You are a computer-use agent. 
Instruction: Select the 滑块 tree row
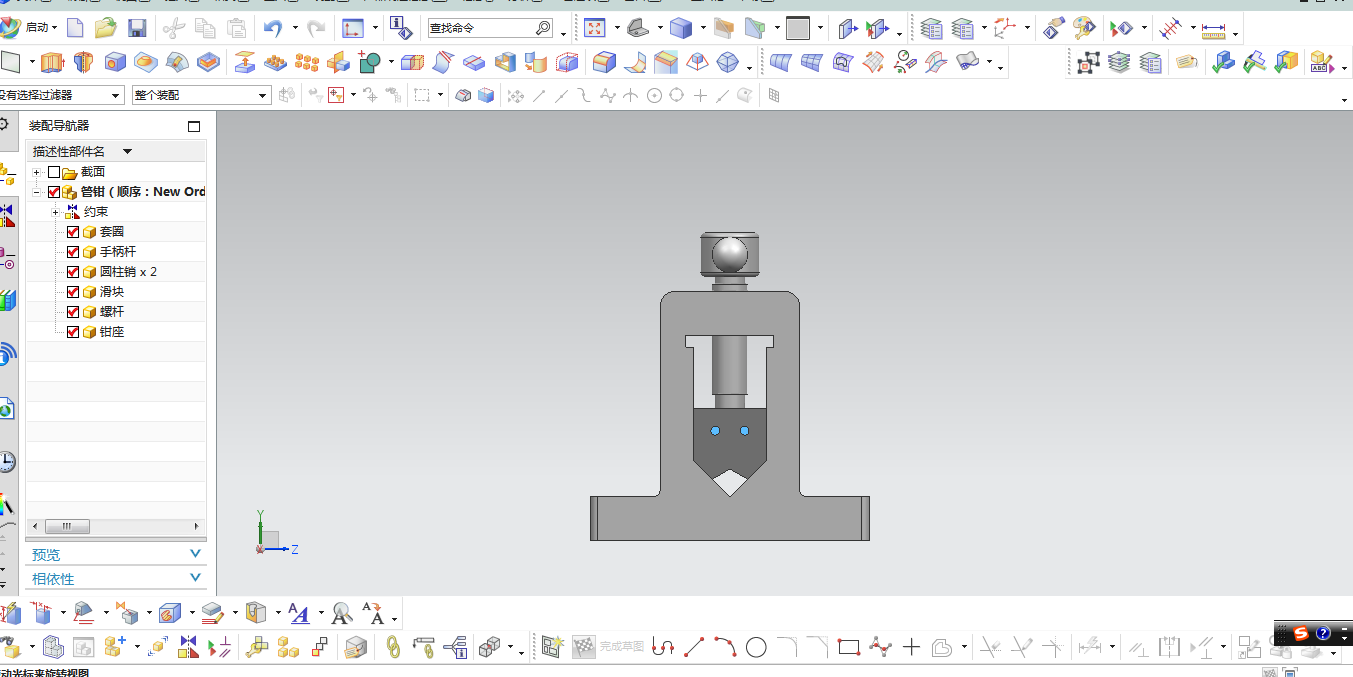coord(116,292)
